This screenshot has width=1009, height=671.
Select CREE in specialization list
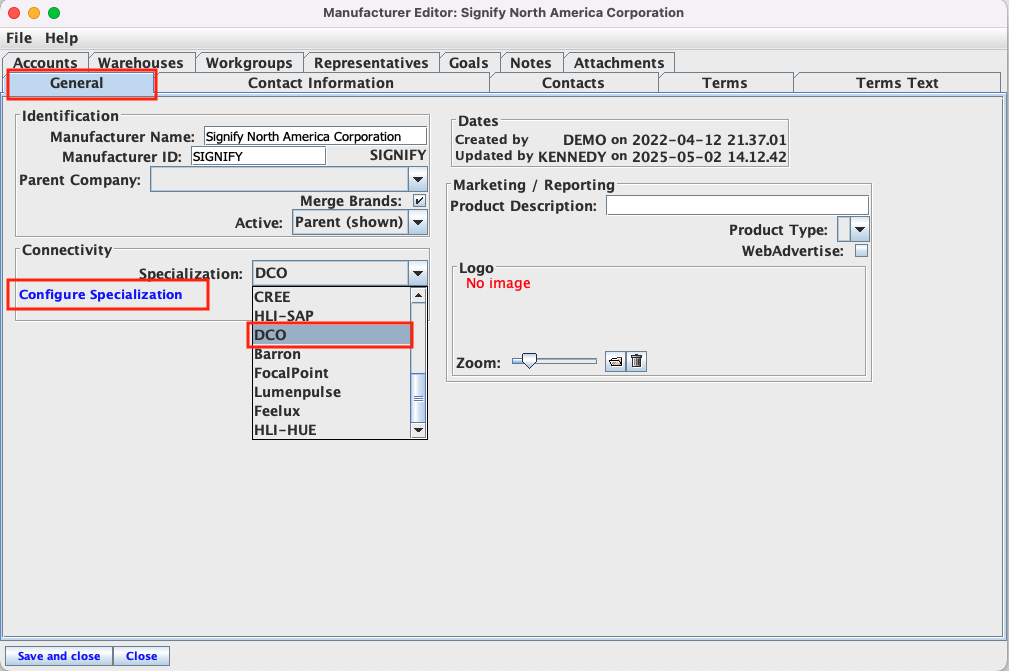point(331,297)
